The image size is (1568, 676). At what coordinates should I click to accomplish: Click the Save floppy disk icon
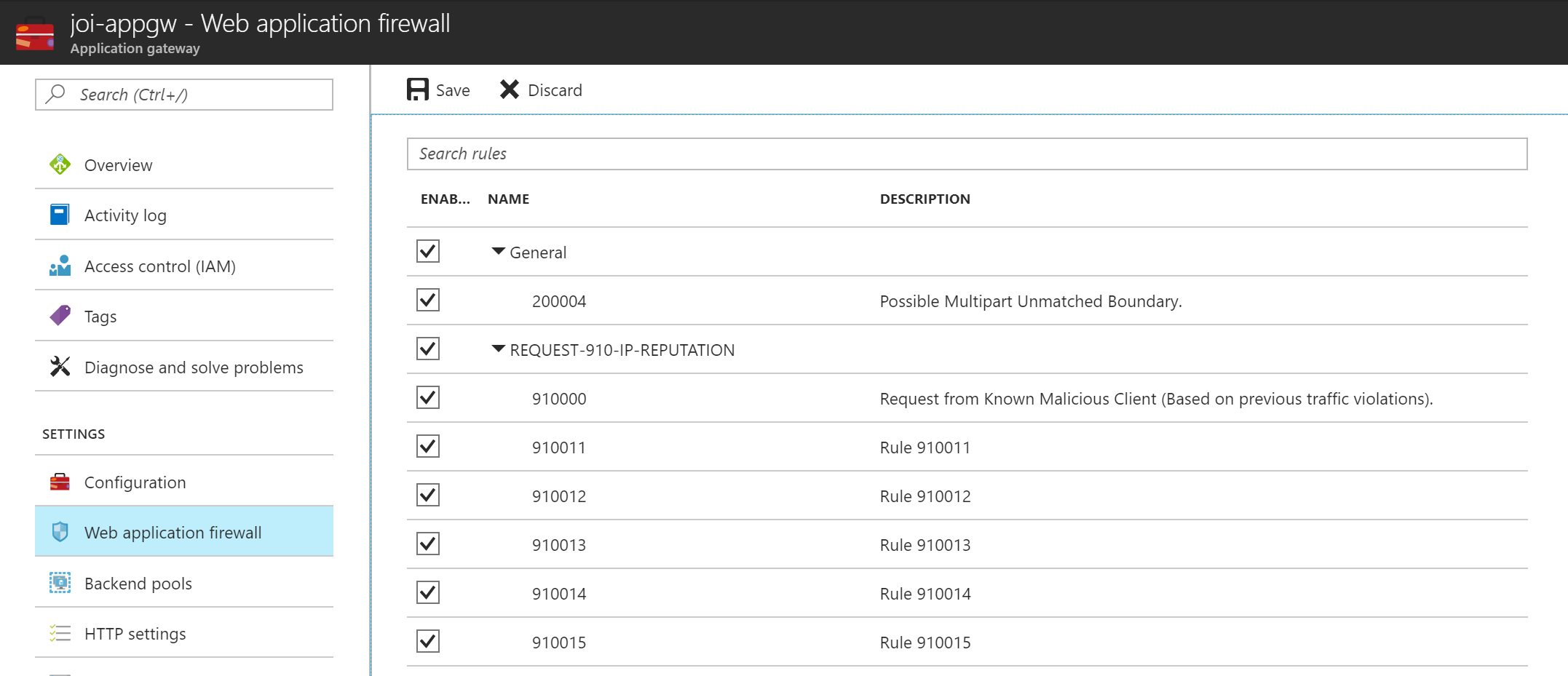(418, 90)
